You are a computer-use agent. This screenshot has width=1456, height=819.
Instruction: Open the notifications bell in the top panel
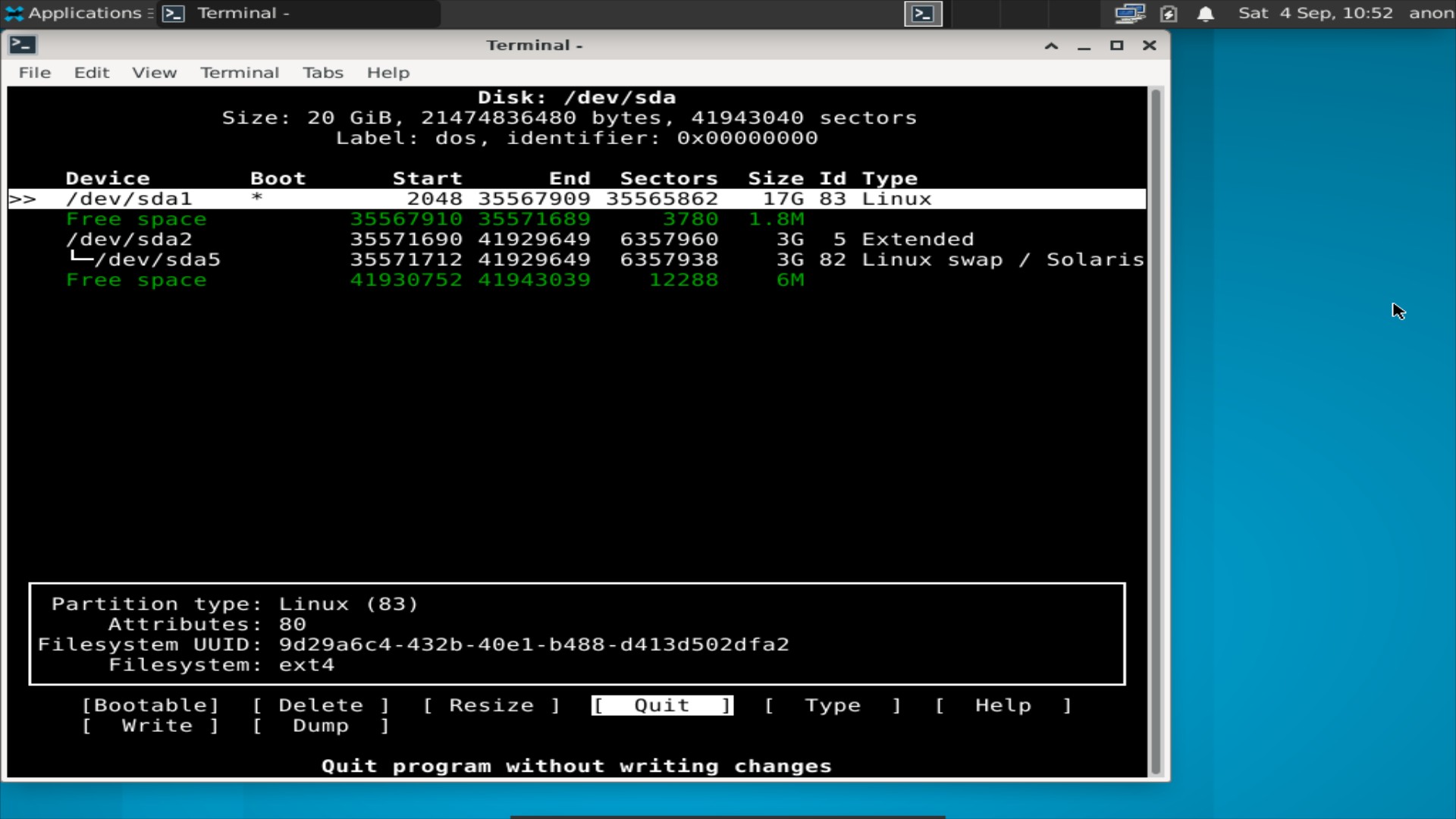1206,13
